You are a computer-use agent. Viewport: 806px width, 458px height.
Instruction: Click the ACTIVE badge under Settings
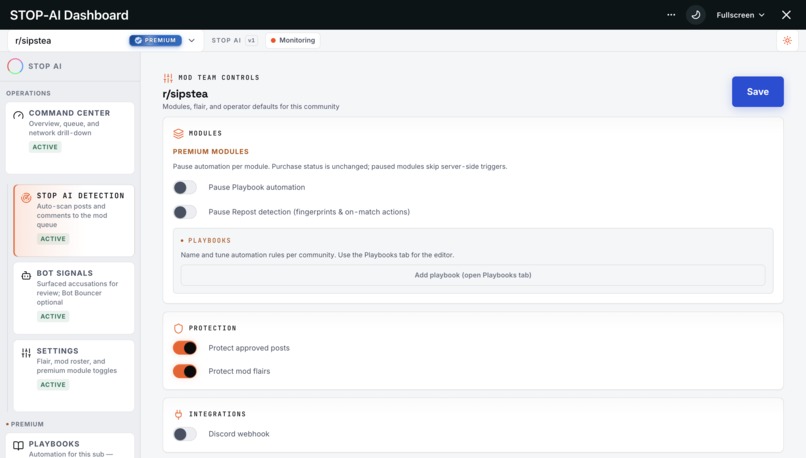[x=53, y=385]
